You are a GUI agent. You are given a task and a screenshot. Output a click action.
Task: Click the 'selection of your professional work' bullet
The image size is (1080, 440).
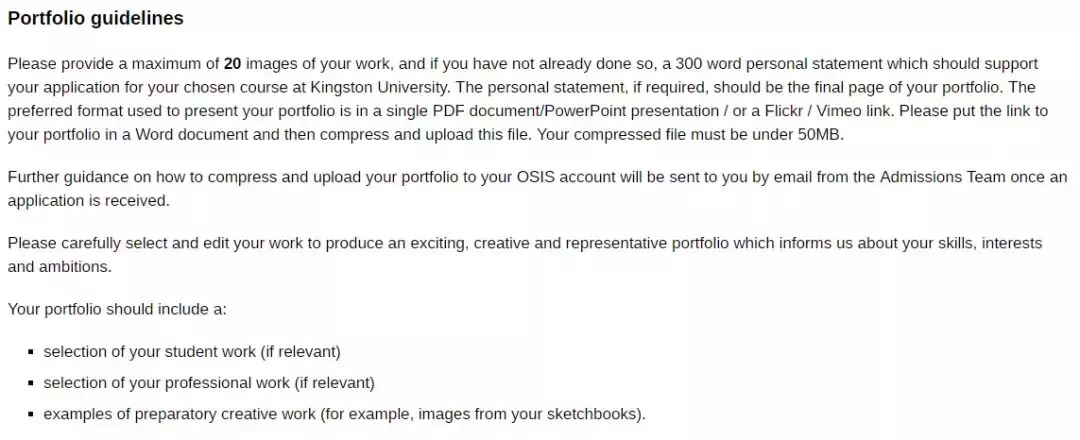(208, 383)
